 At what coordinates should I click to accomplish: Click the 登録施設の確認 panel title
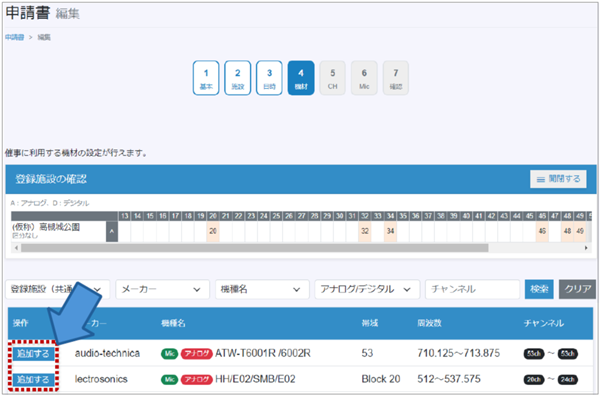51,179
